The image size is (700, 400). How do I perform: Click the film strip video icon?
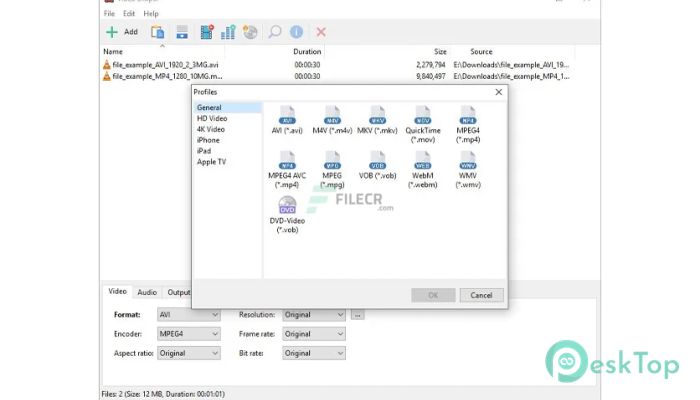(207, 32)
